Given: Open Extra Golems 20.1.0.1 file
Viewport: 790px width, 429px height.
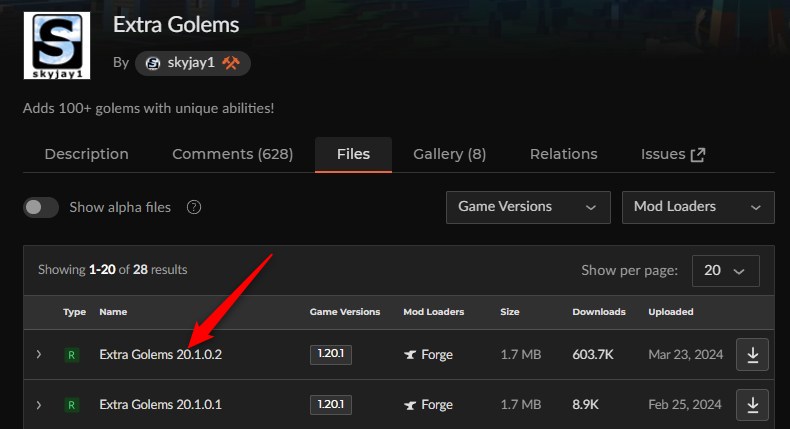Looking at the screenshot, I should [x=160, y=404].
